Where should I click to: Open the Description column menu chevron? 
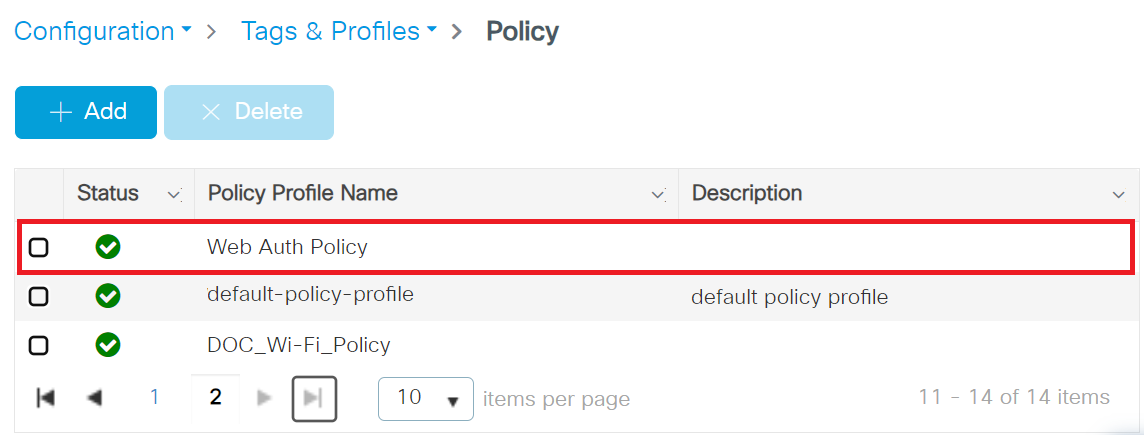tap(1118, 194)
